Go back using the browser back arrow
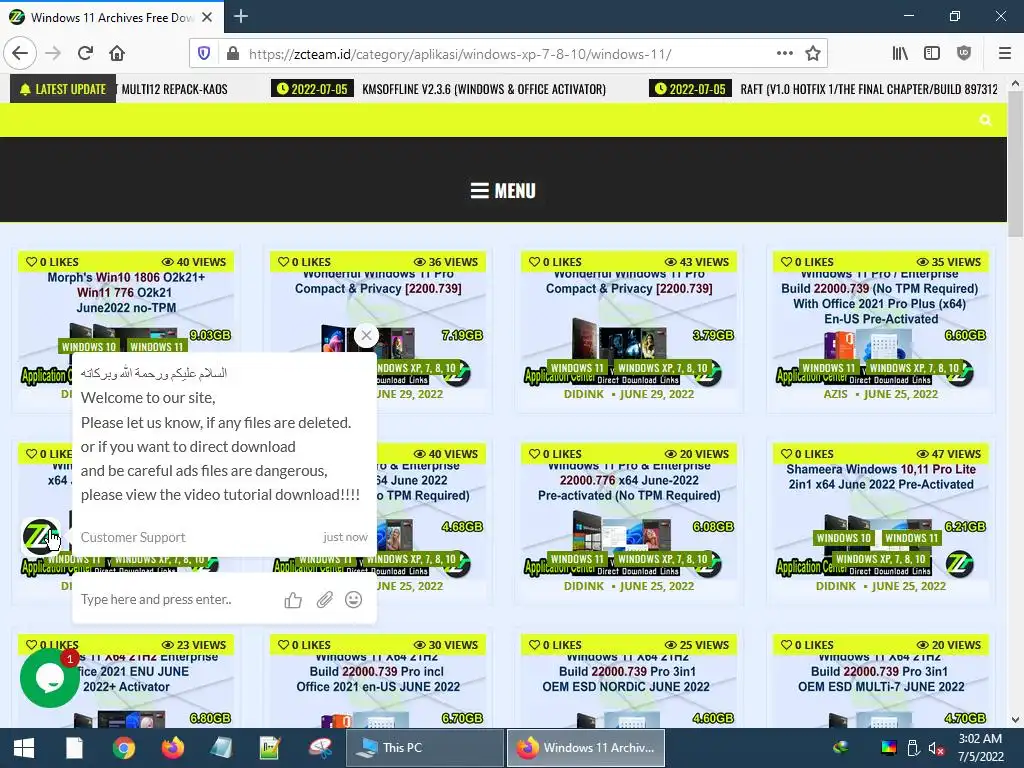1024x768 pixels. (20, 53)
